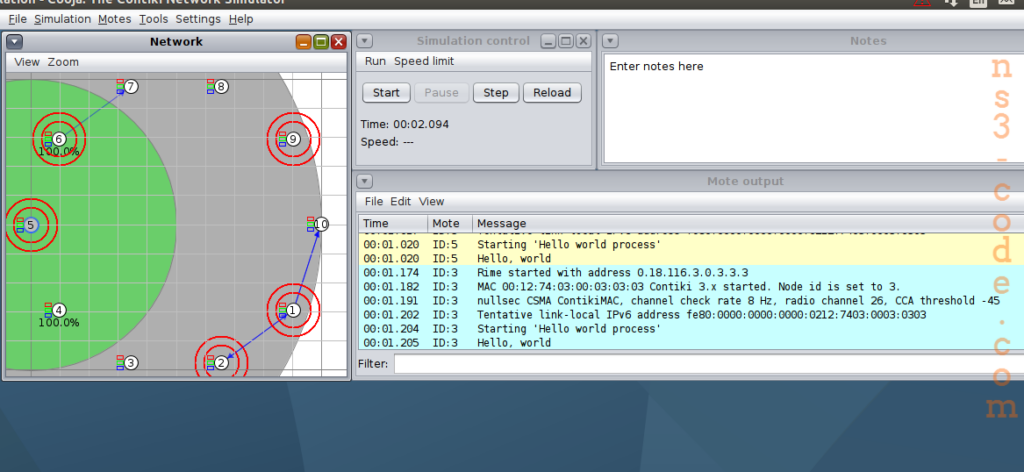Select mote 4 in the Network view
1024x472 pixels.
pos(59,310)
